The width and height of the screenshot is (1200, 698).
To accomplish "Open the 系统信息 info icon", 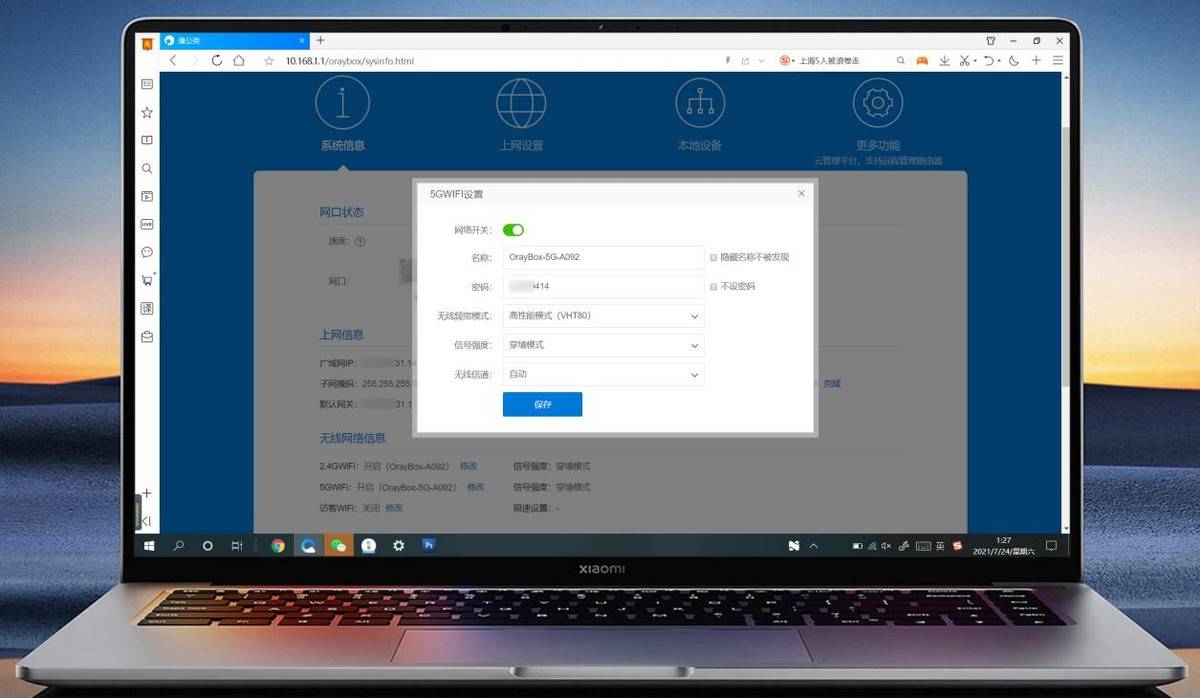I will click(x=343, y=103).
